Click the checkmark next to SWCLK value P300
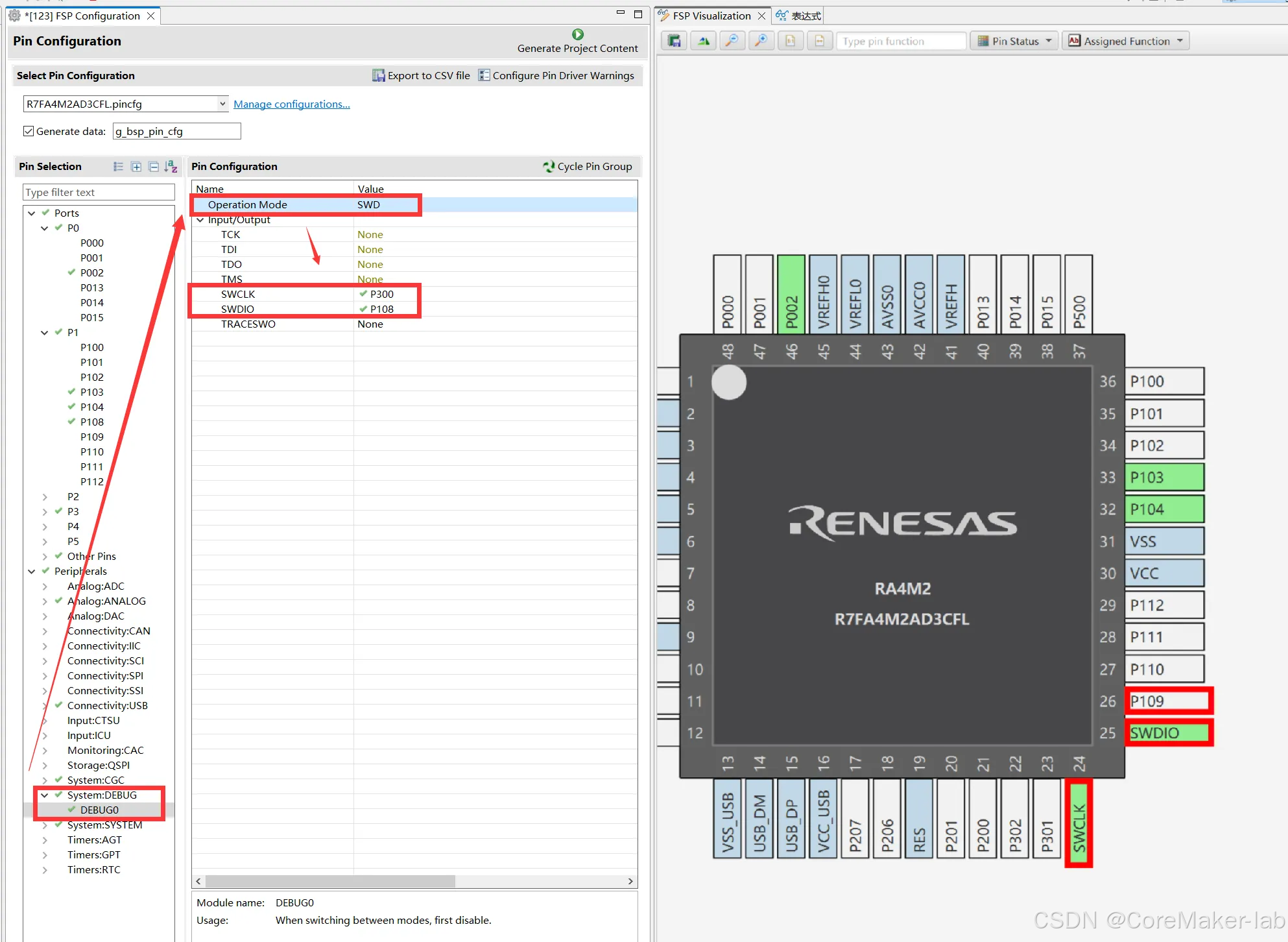This screenshot has width=1288, height=942. 363,294
